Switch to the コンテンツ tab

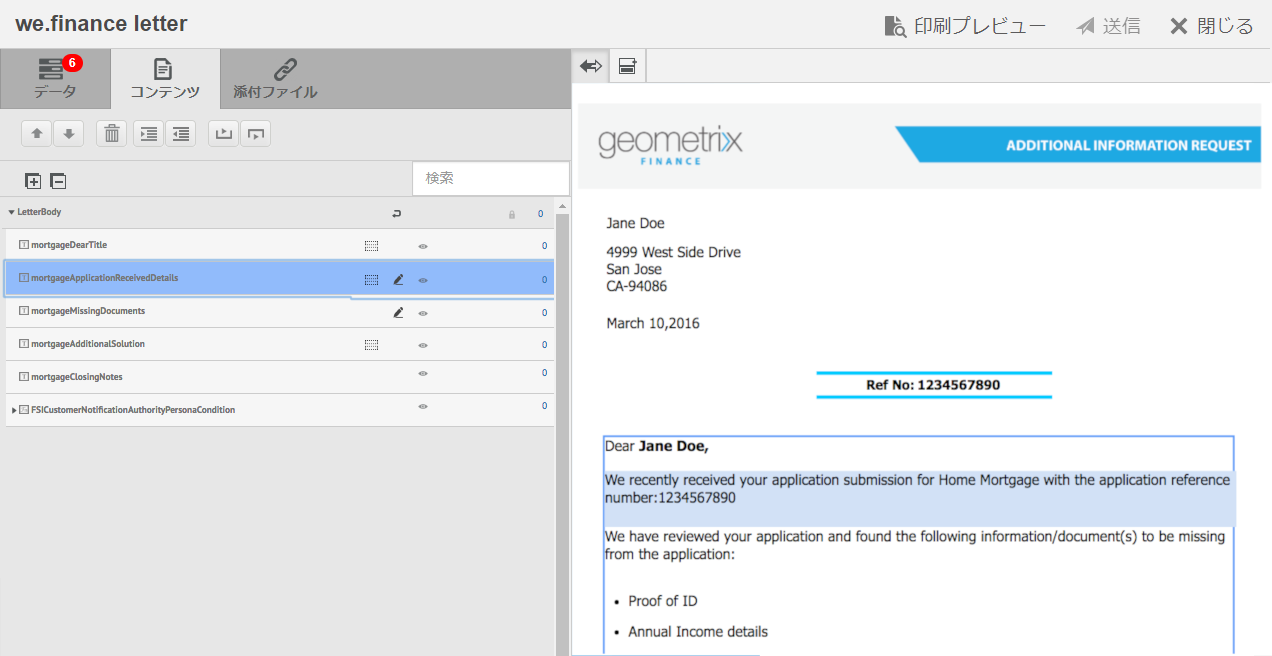[165, 79]
